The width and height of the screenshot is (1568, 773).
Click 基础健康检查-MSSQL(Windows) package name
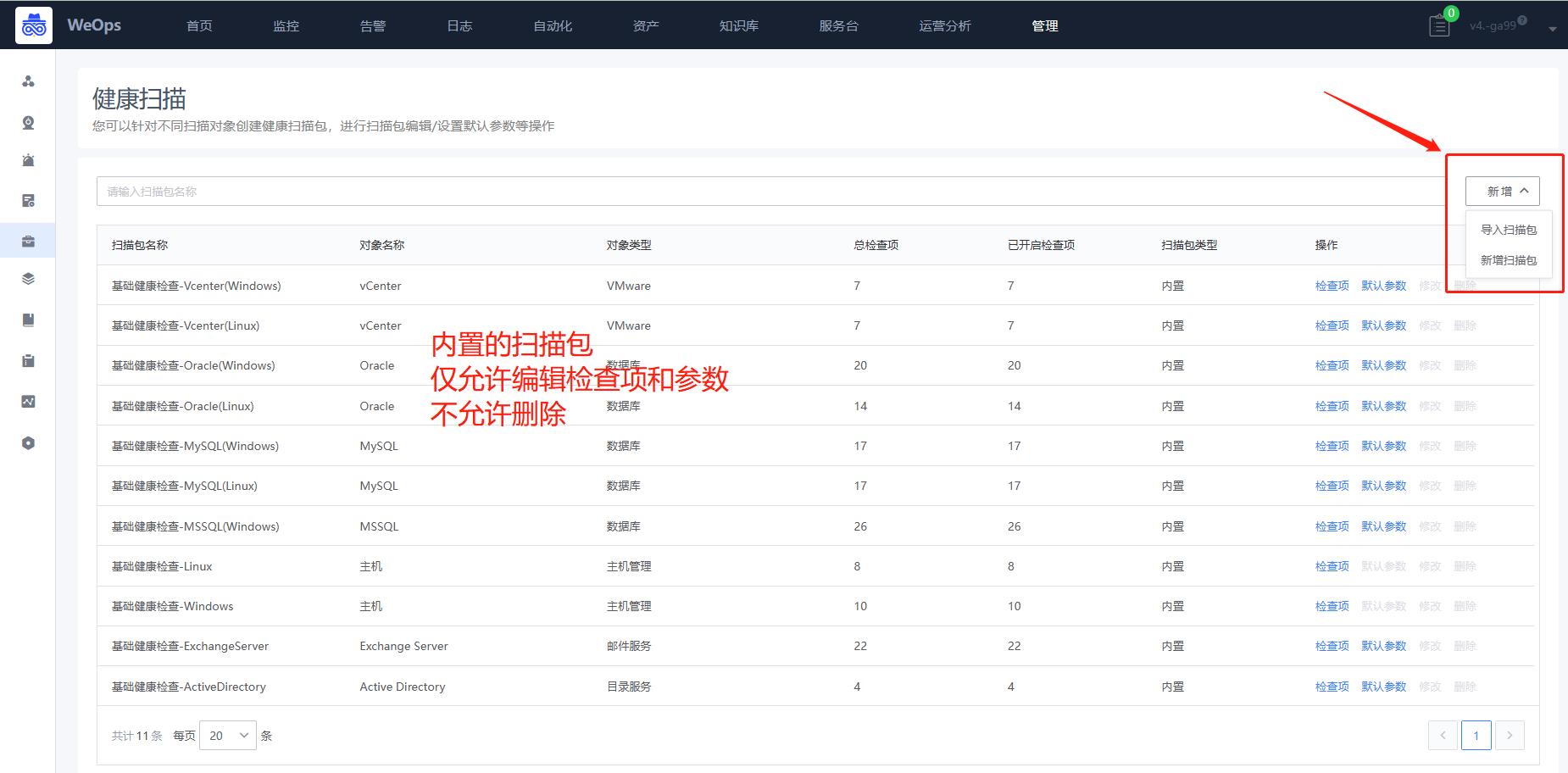196,526
